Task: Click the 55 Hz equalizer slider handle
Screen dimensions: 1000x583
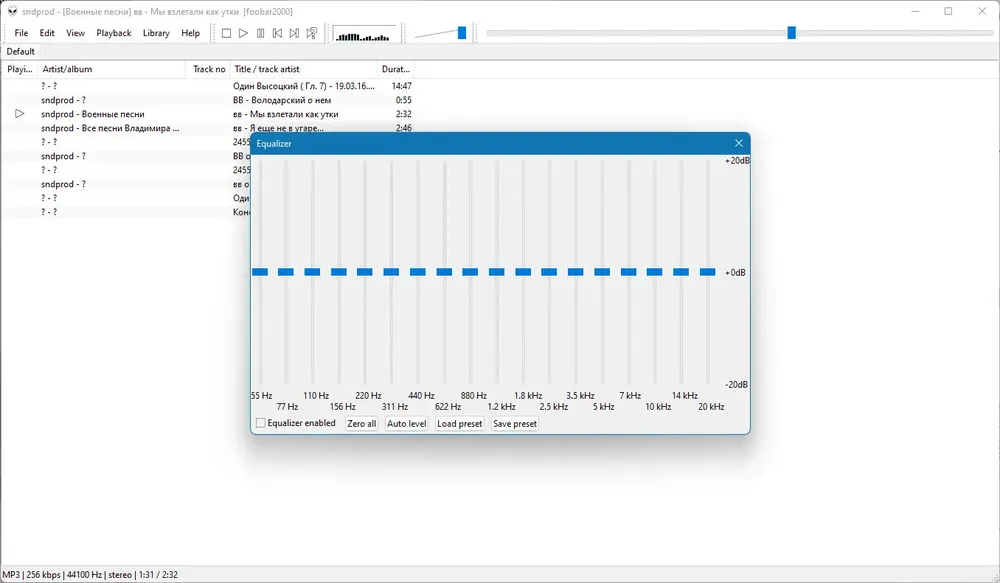Action: tap(260, 272)
